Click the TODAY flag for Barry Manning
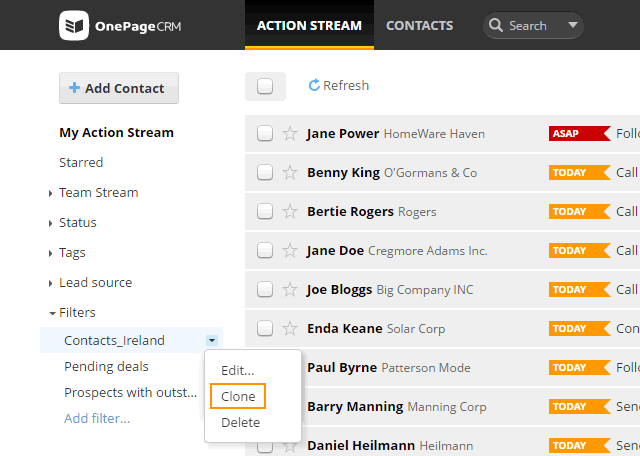The height and width of the screenshot is (456, 640). pyautogui.click(x=580, y=407)
